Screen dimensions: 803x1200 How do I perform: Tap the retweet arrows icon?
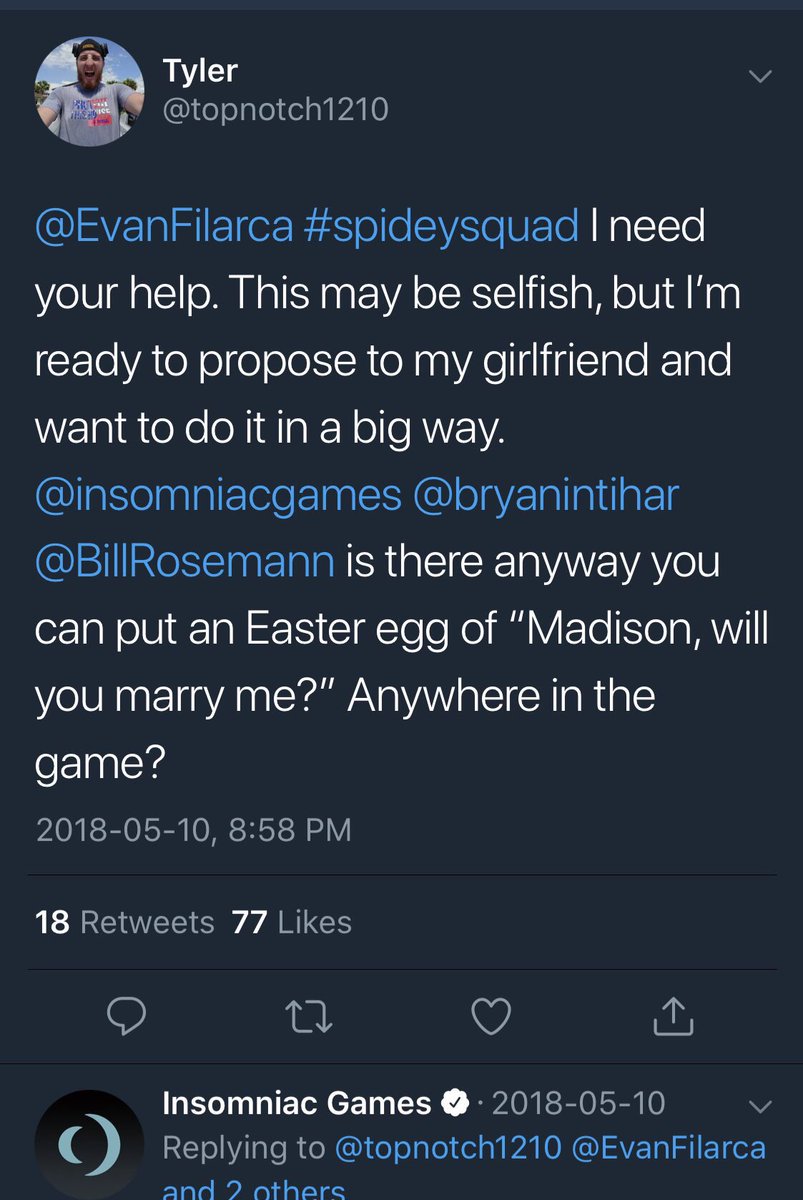coord(309,1017)
